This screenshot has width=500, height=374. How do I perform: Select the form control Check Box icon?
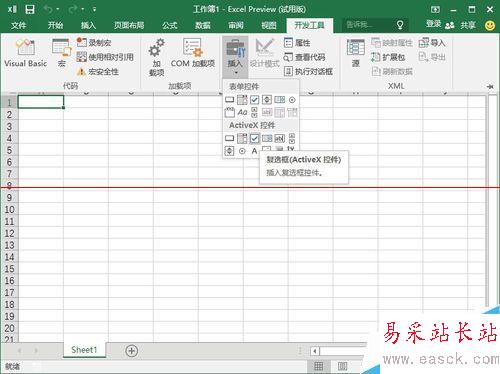coord(254,99)
